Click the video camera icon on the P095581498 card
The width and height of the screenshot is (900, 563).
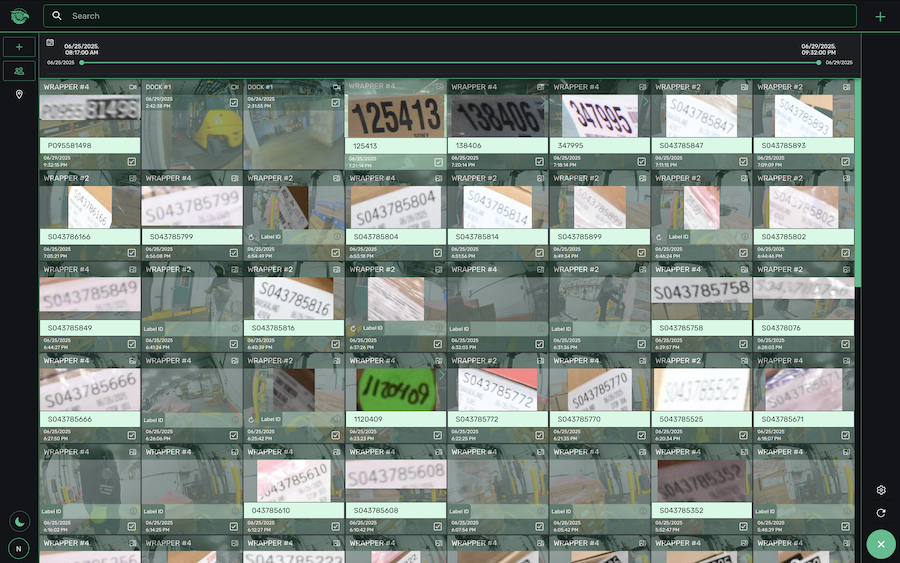[133, 87]
